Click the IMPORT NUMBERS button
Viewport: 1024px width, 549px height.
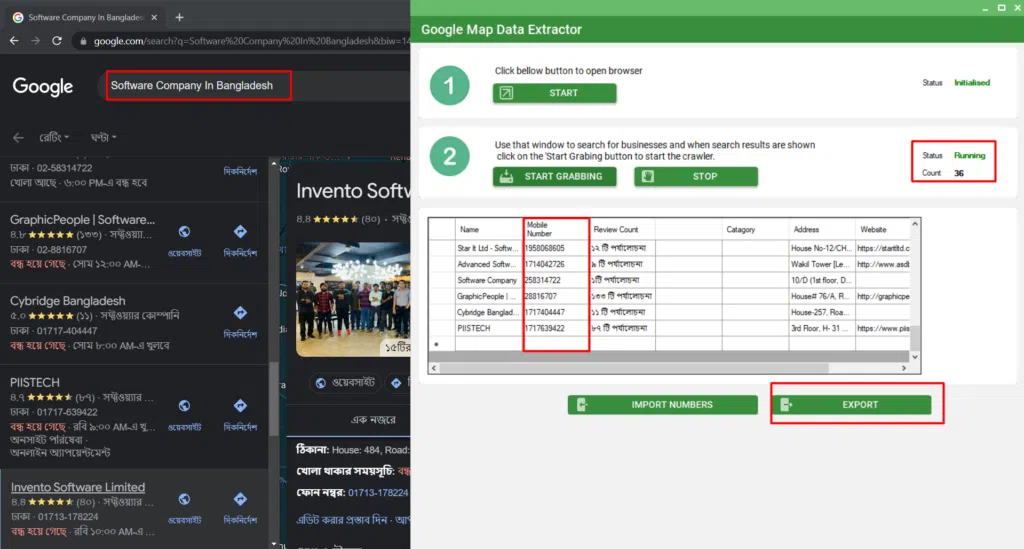tap(662, 405)
